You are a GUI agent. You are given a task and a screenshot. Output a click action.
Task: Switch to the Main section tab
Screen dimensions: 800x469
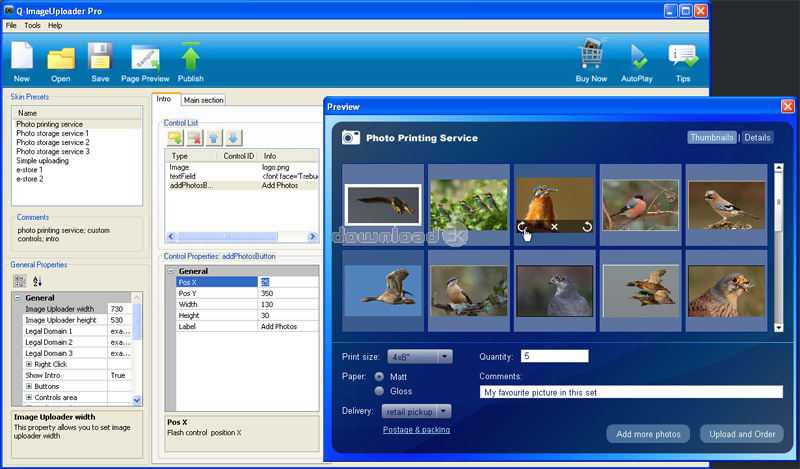[x=203, y=100]
